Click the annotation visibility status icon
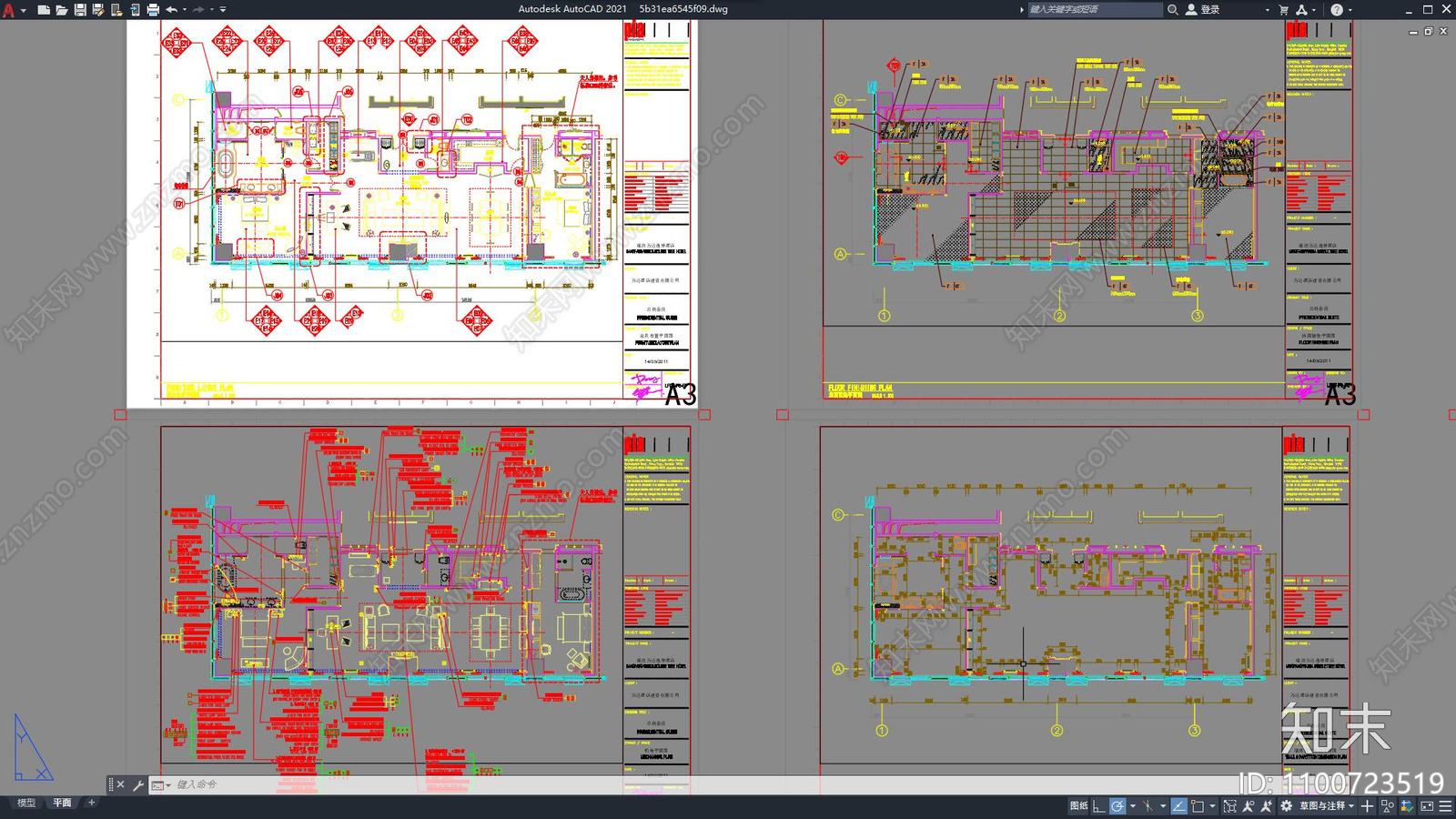This screenshot has height=819, width=1456. [x=1249, y=806]
